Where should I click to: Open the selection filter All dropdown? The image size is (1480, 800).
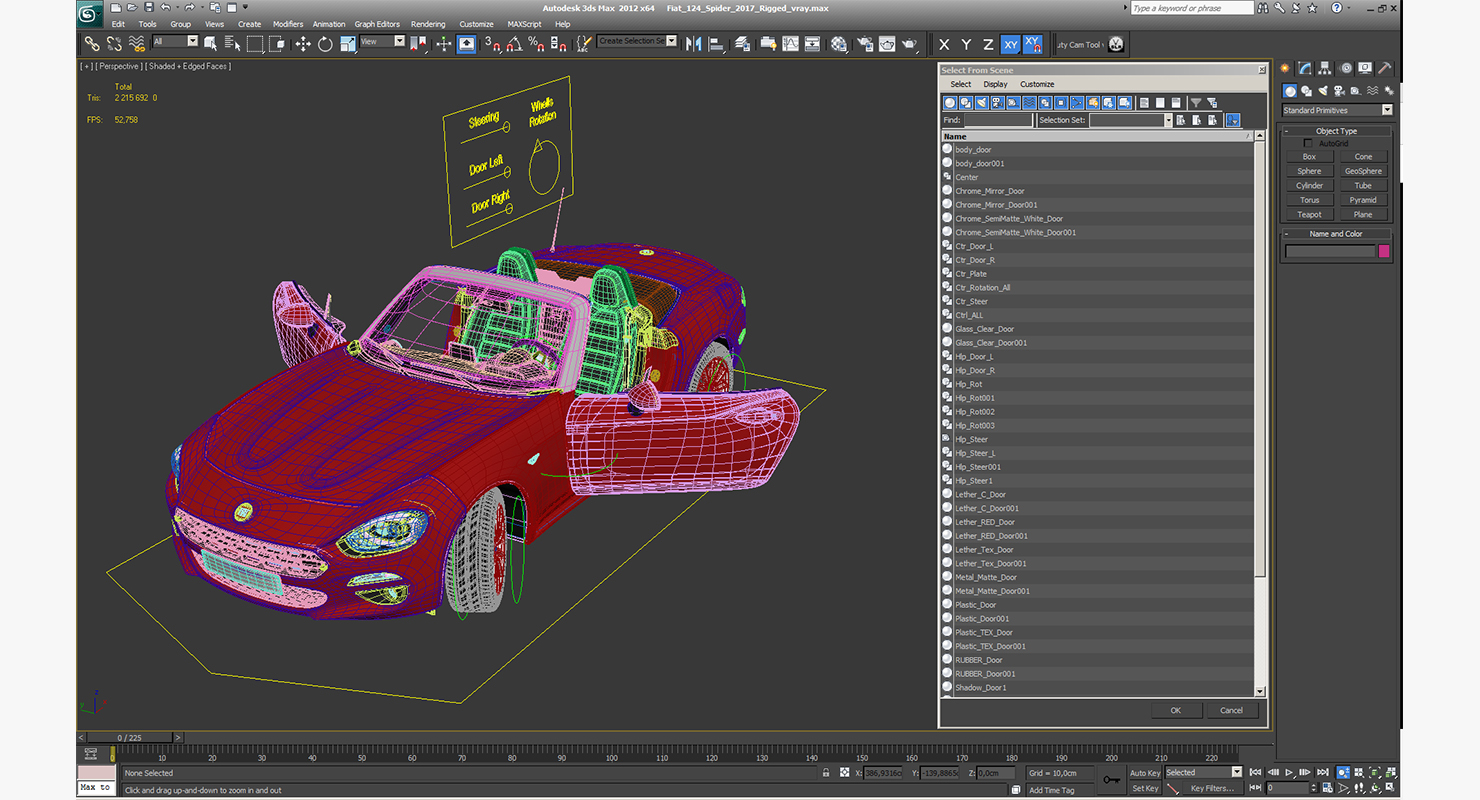point(175,42)
